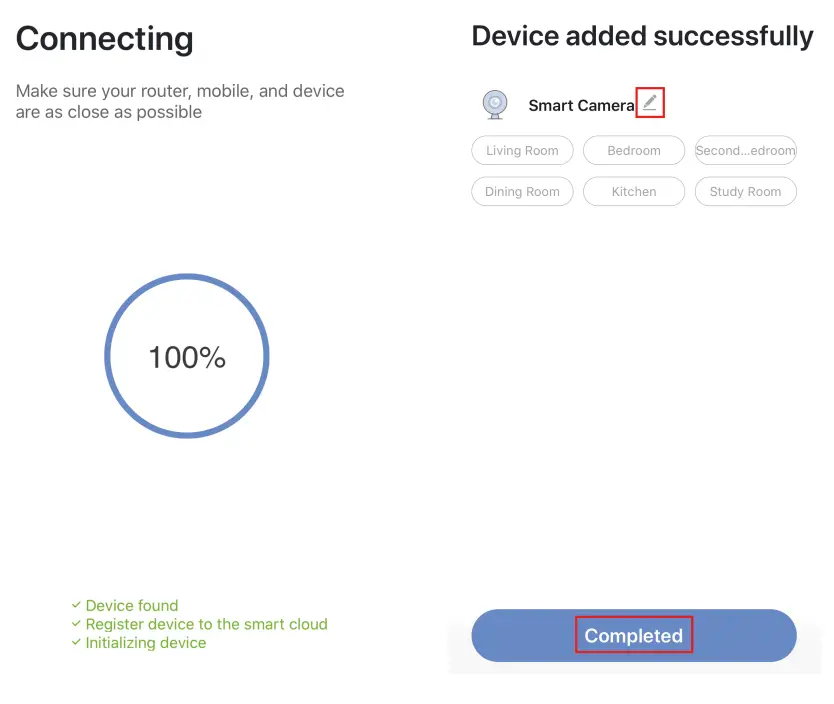Image resolution: width=834 pixels, height=704 pixels.
Task: Click the router proximity instruction text
Action: point(180,101)
